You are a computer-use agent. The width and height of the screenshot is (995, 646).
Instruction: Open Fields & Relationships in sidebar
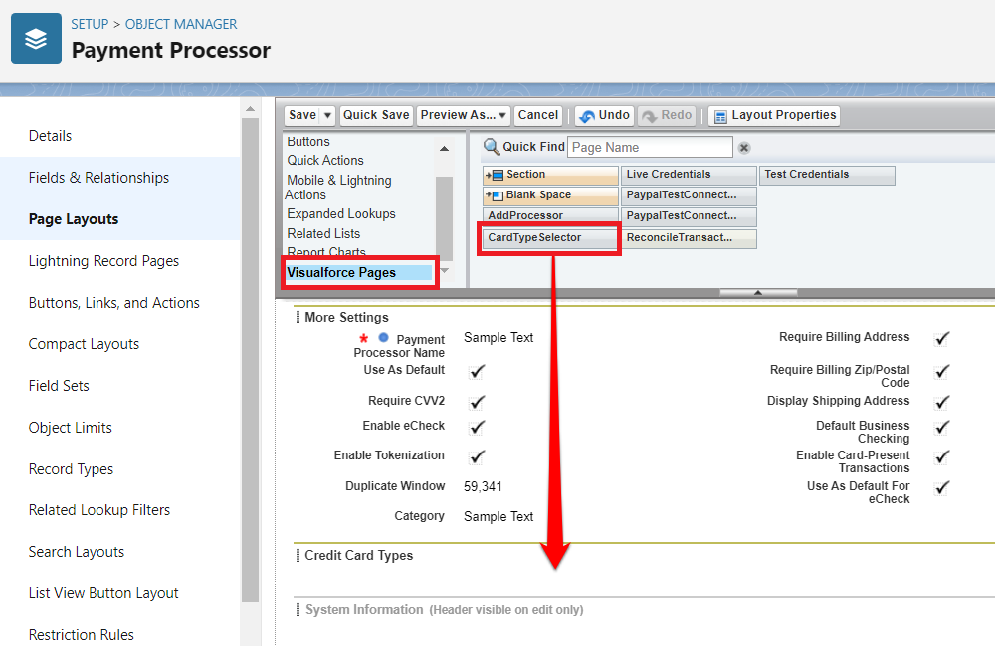pos(99,178)
